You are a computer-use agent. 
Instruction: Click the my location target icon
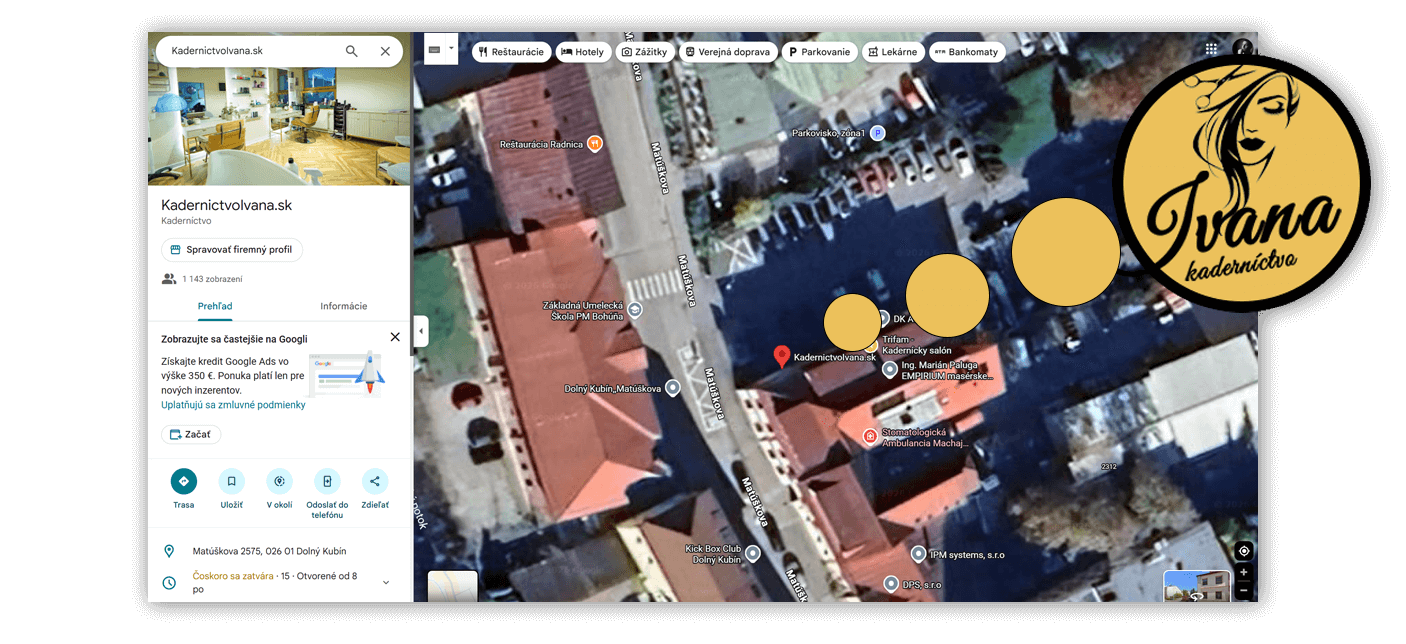coord(1243,551)
